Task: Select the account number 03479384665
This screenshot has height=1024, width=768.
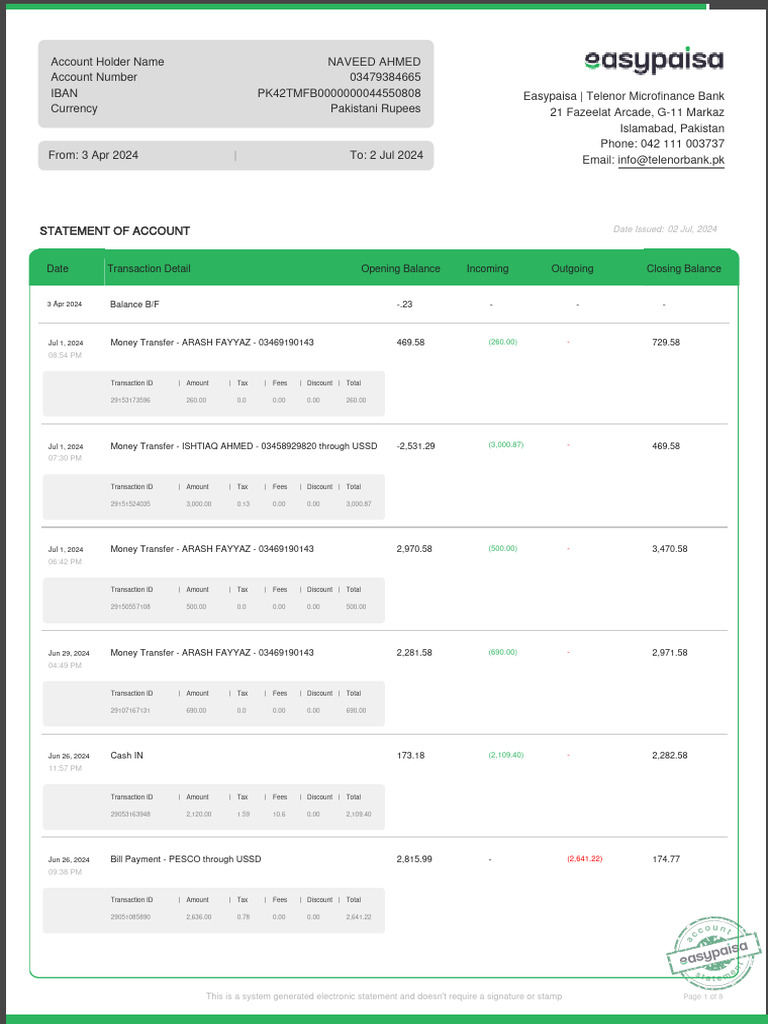Action: tap(385, 77)
